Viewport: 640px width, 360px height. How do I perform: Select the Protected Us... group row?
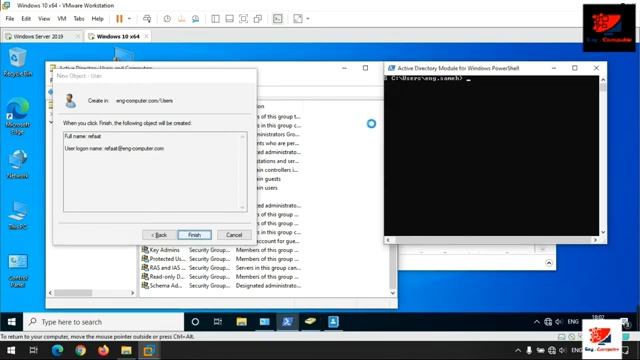point(221,259)
